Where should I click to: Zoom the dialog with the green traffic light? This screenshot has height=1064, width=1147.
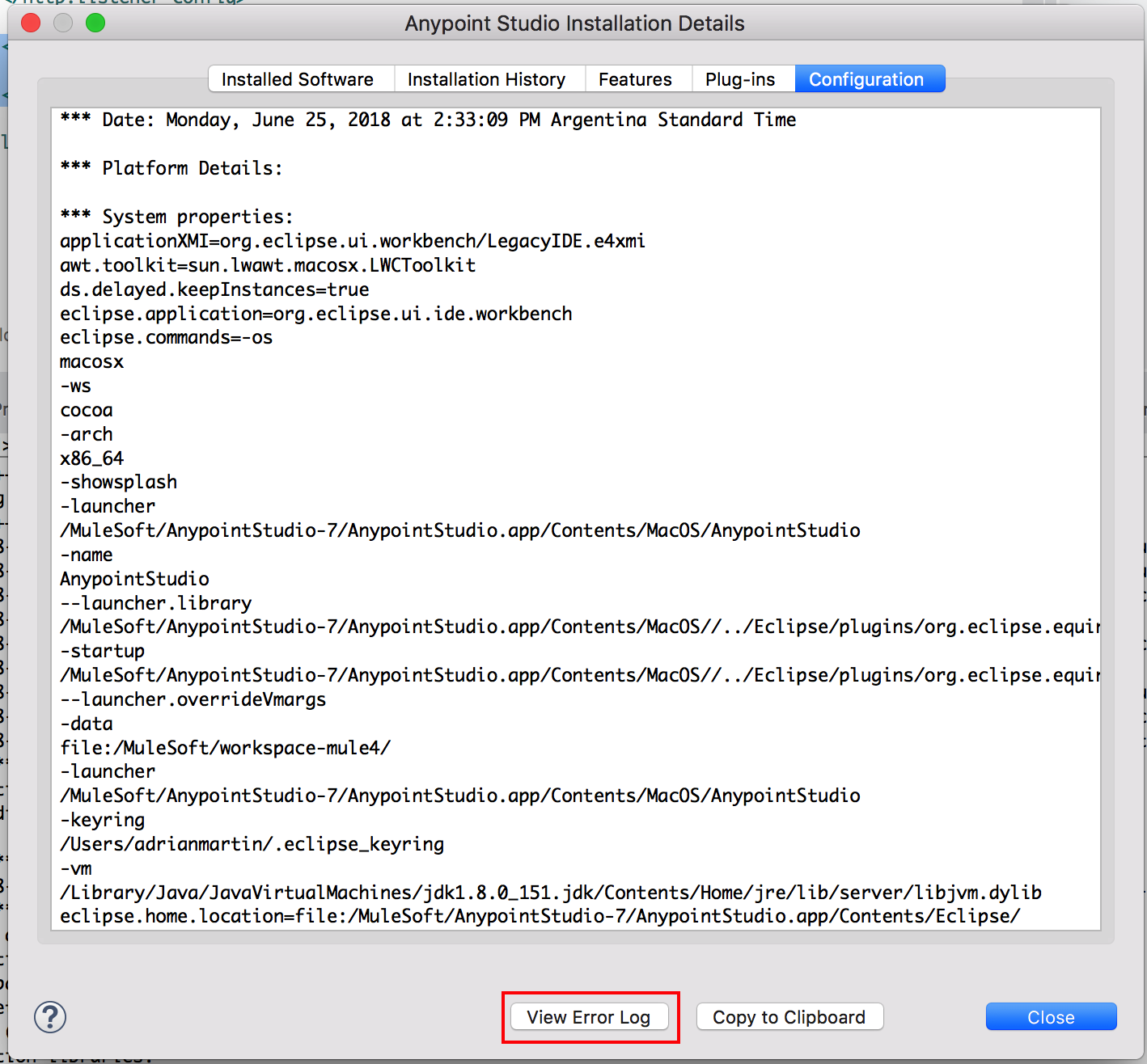coord(95,23)
